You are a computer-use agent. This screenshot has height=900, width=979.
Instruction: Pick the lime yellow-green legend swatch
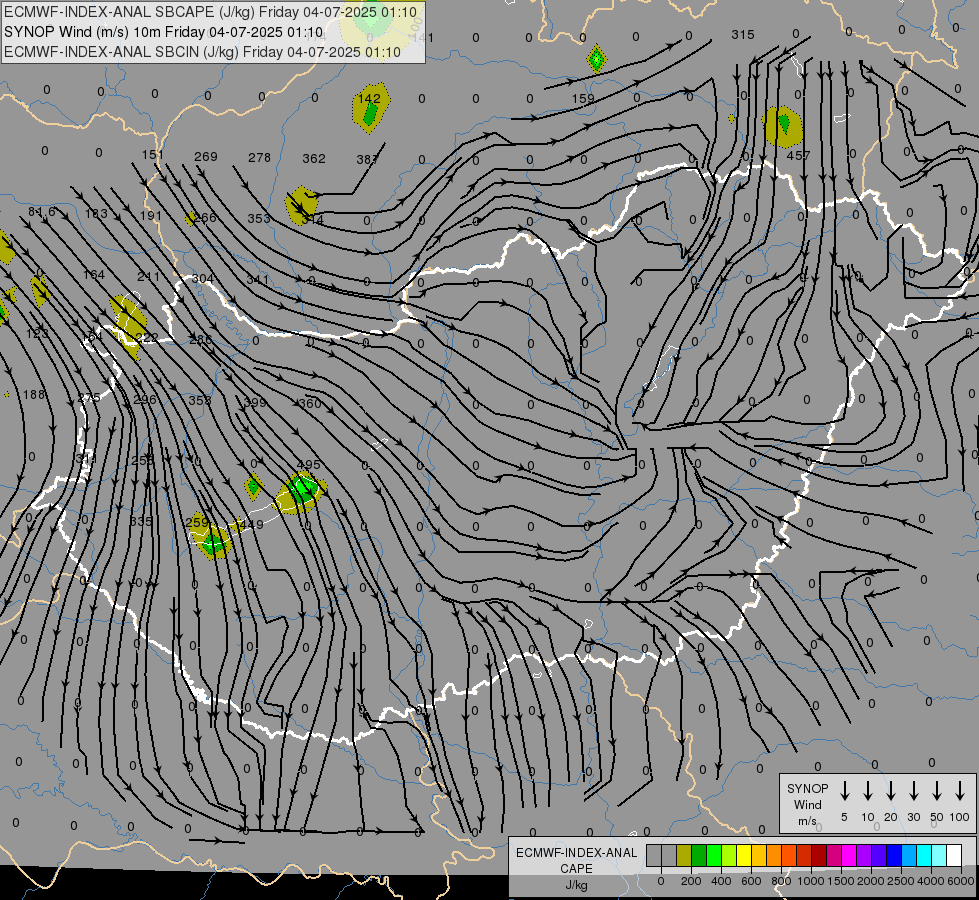[729, 856]
